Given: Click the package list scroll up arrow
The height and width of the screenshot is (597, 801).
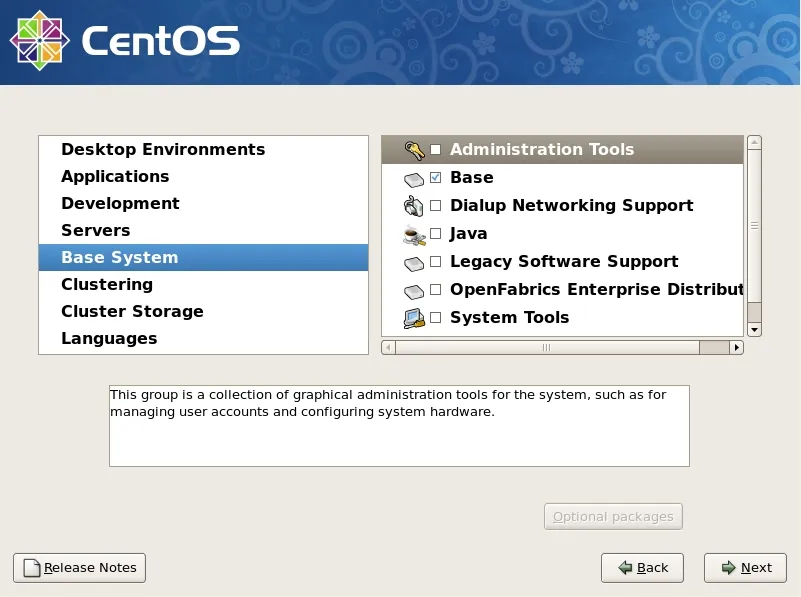Looking at the screenshot, I should click(755, 142).
